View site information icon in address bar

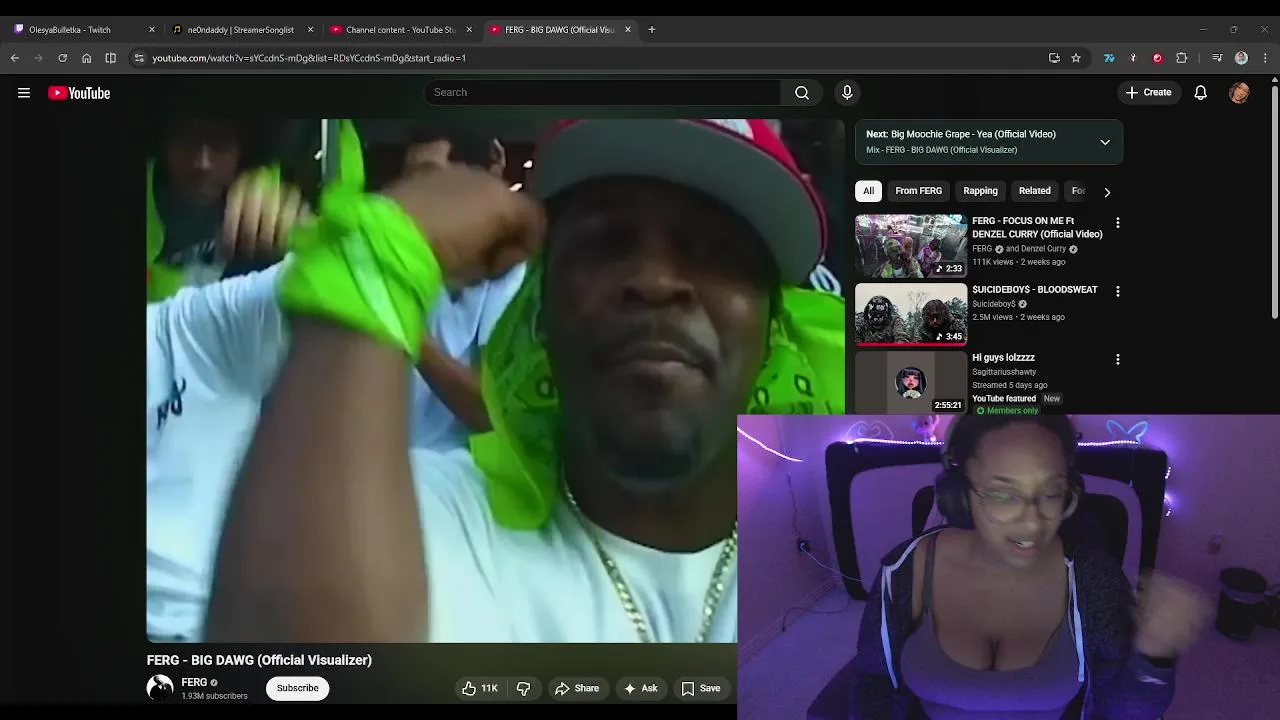[x=139, y=58]
